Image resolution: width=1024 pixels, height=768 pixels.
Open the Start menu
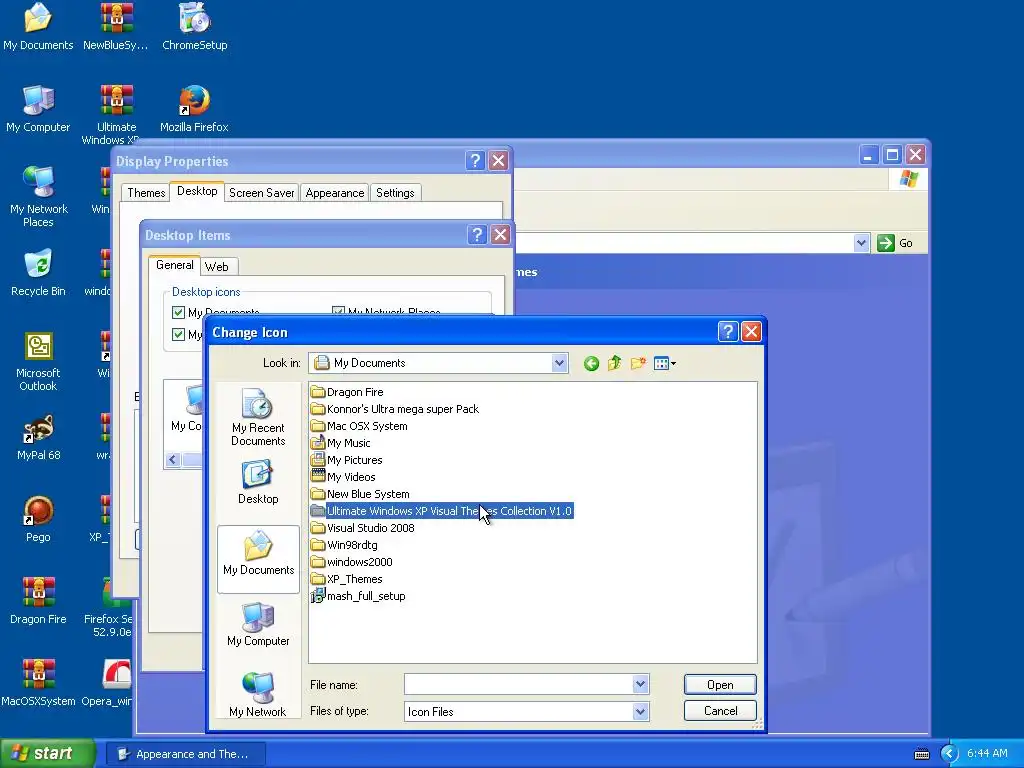[x=47, y=753]
